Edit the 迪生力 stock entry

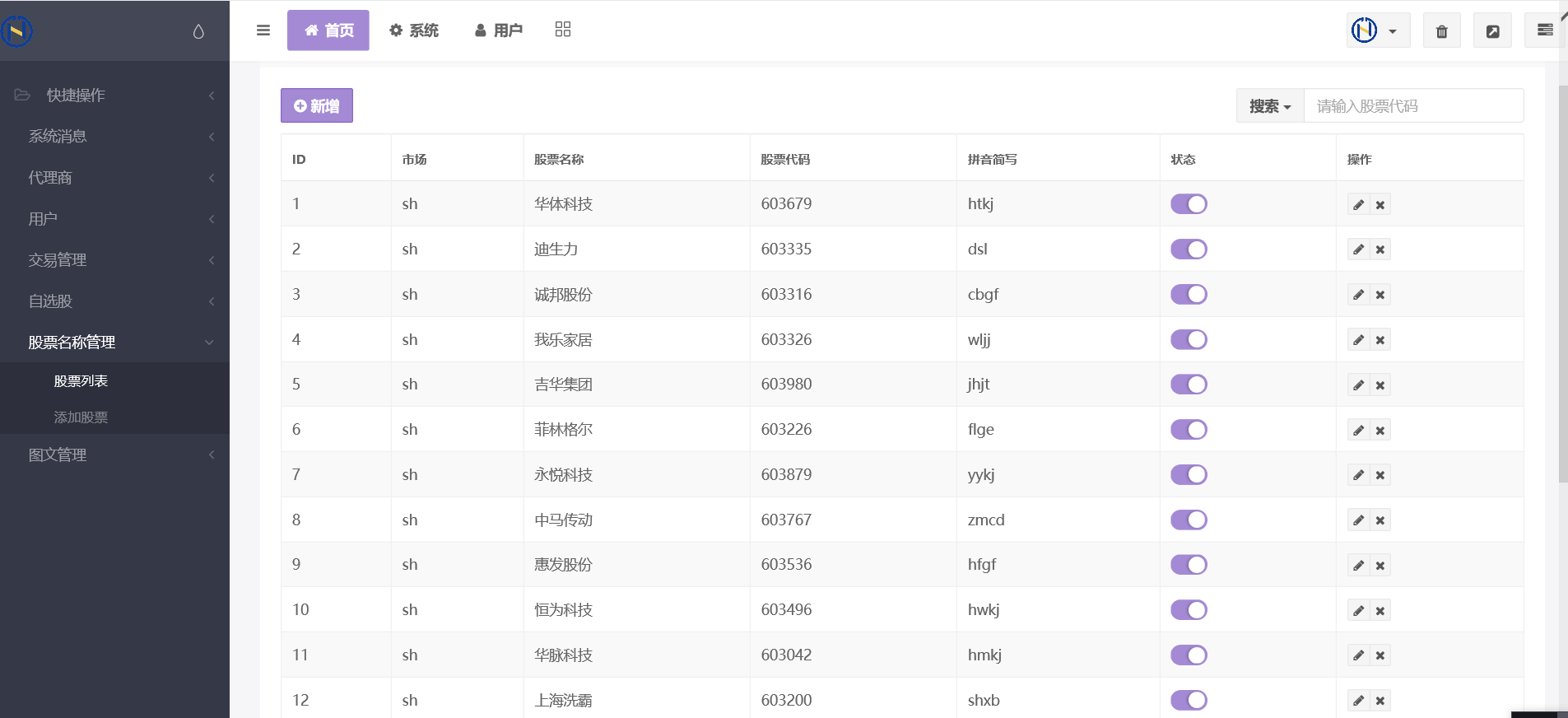click(x=1358, y=249)
